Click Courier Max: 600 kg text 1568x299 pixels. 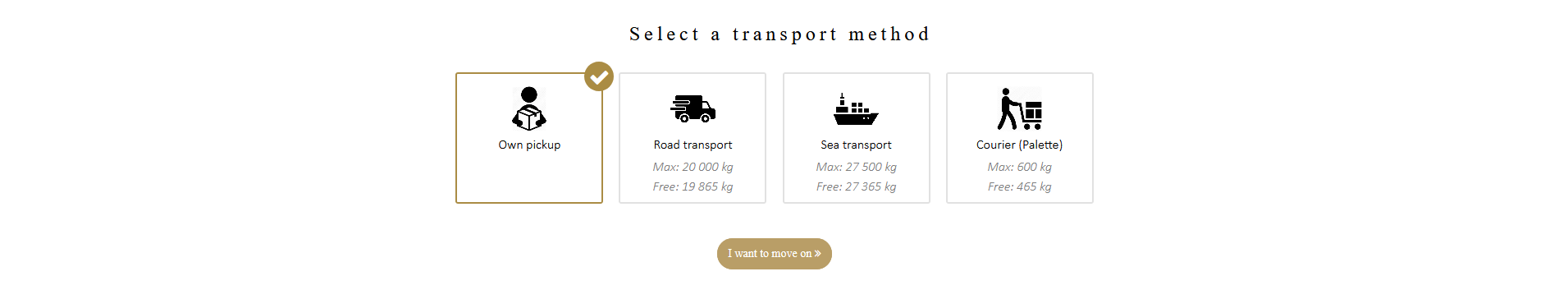(1019, 167)
